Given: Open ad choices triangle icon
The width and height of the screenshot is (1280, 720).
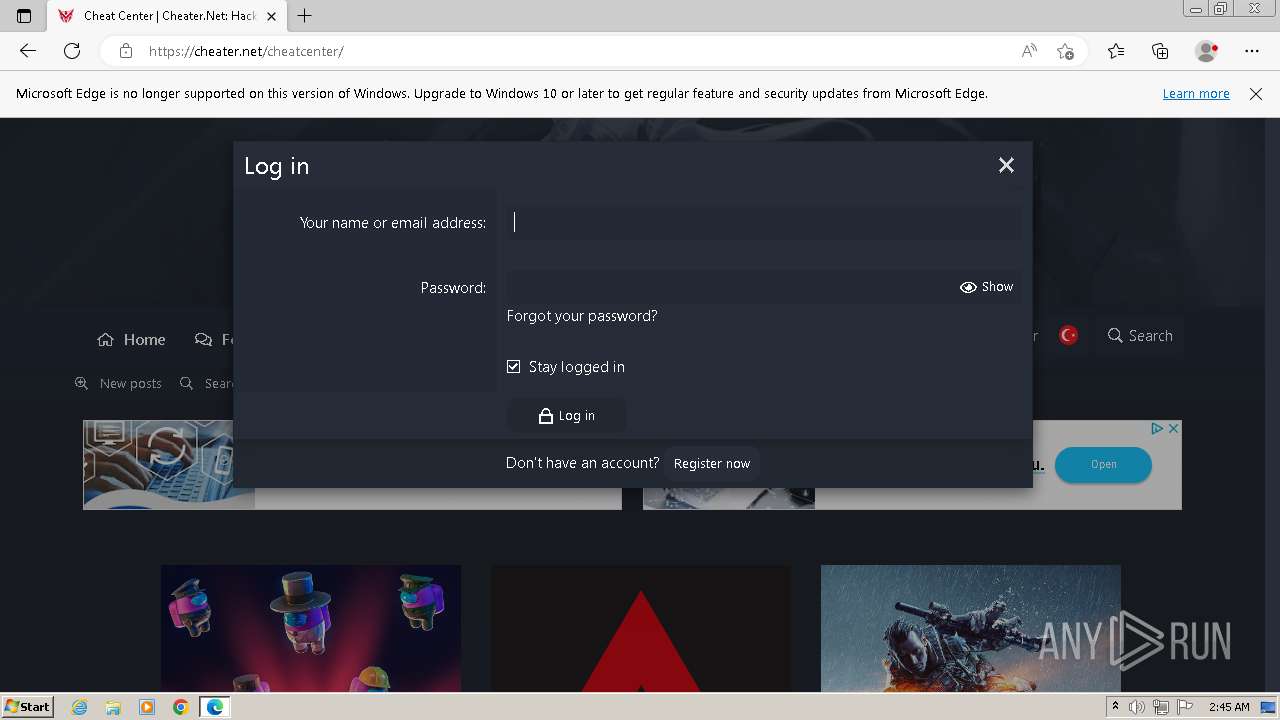Looking at the screenshot, I should coord(1157,428).
